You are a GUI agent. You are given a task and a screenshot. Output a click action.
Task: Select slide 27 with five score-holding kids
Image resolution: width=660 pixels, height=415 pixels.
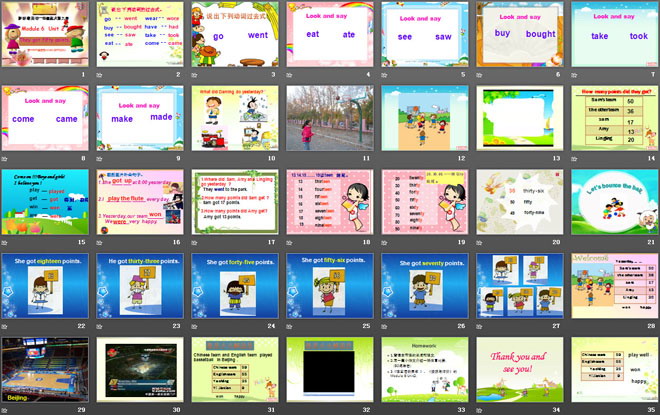coord(520,285)
